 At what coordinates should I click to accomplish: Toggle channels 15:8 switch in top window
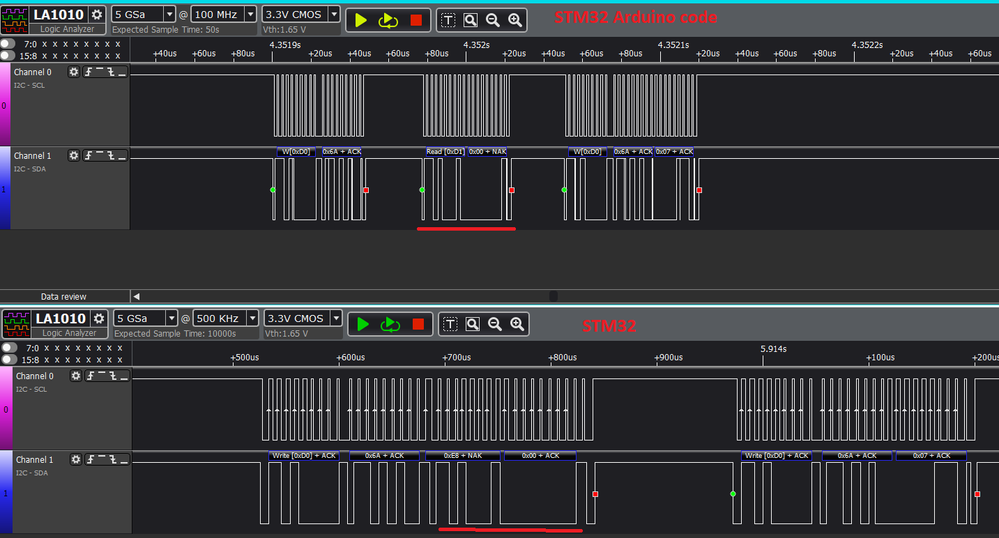point(8,55)
